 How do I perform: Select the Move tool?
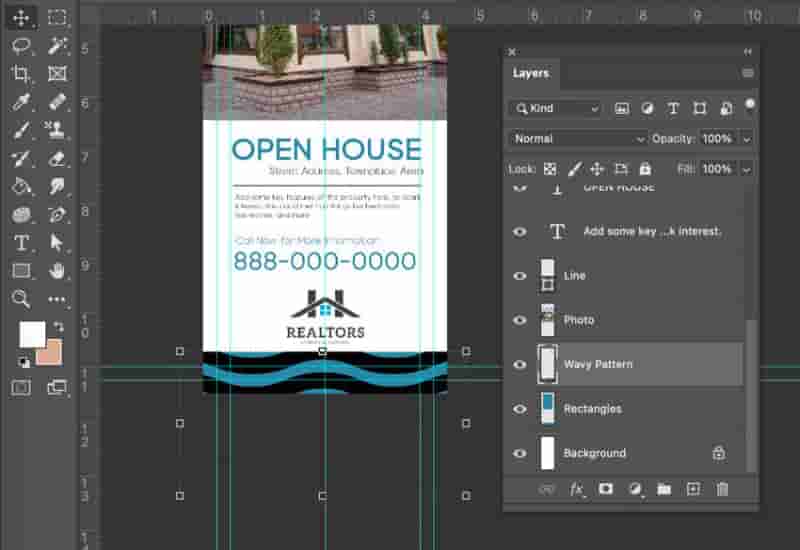21,18
